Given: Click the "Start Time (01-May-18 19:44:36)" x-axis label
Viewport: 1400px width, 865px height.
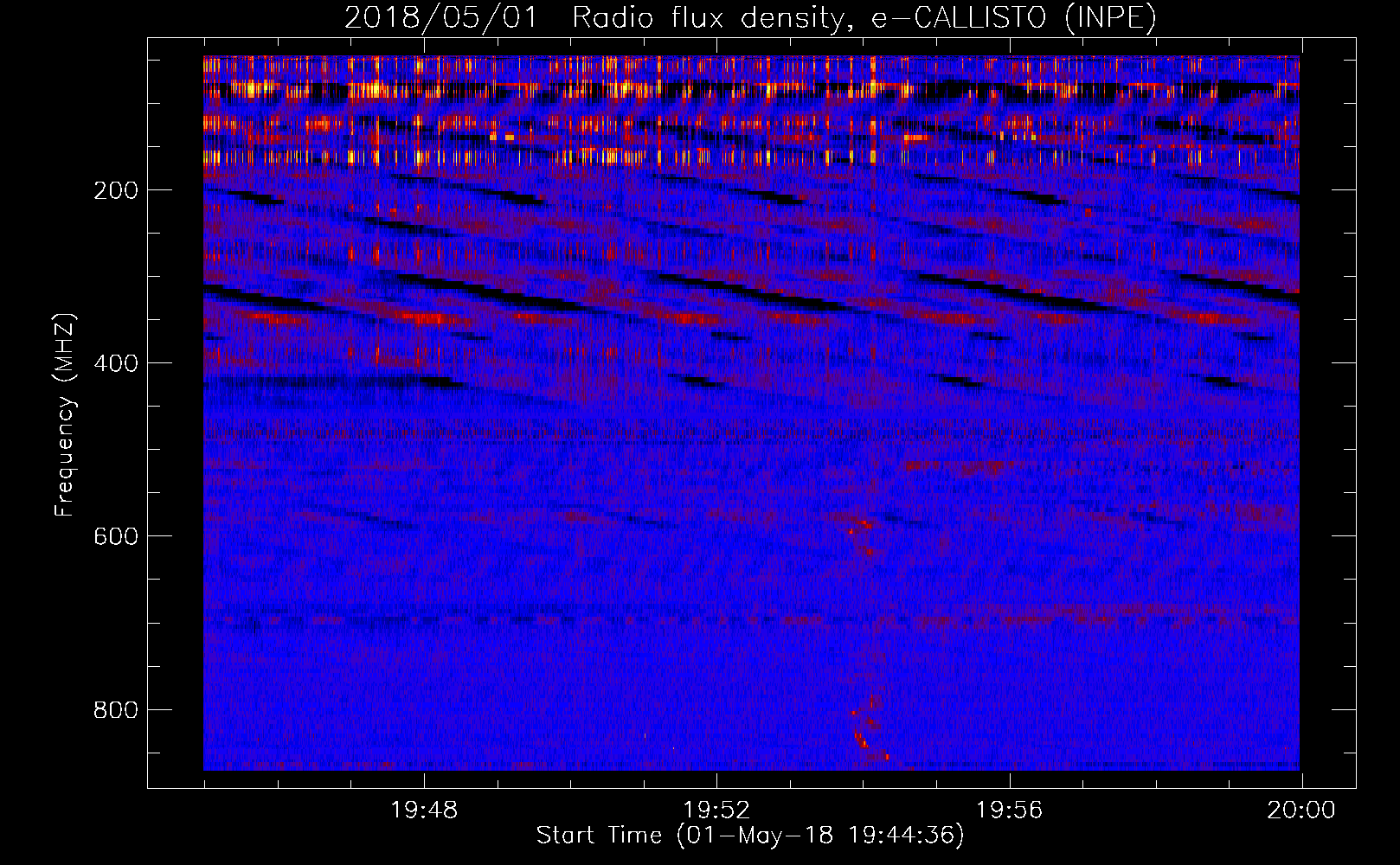Looking at the screenshot, I should [749, 836].
